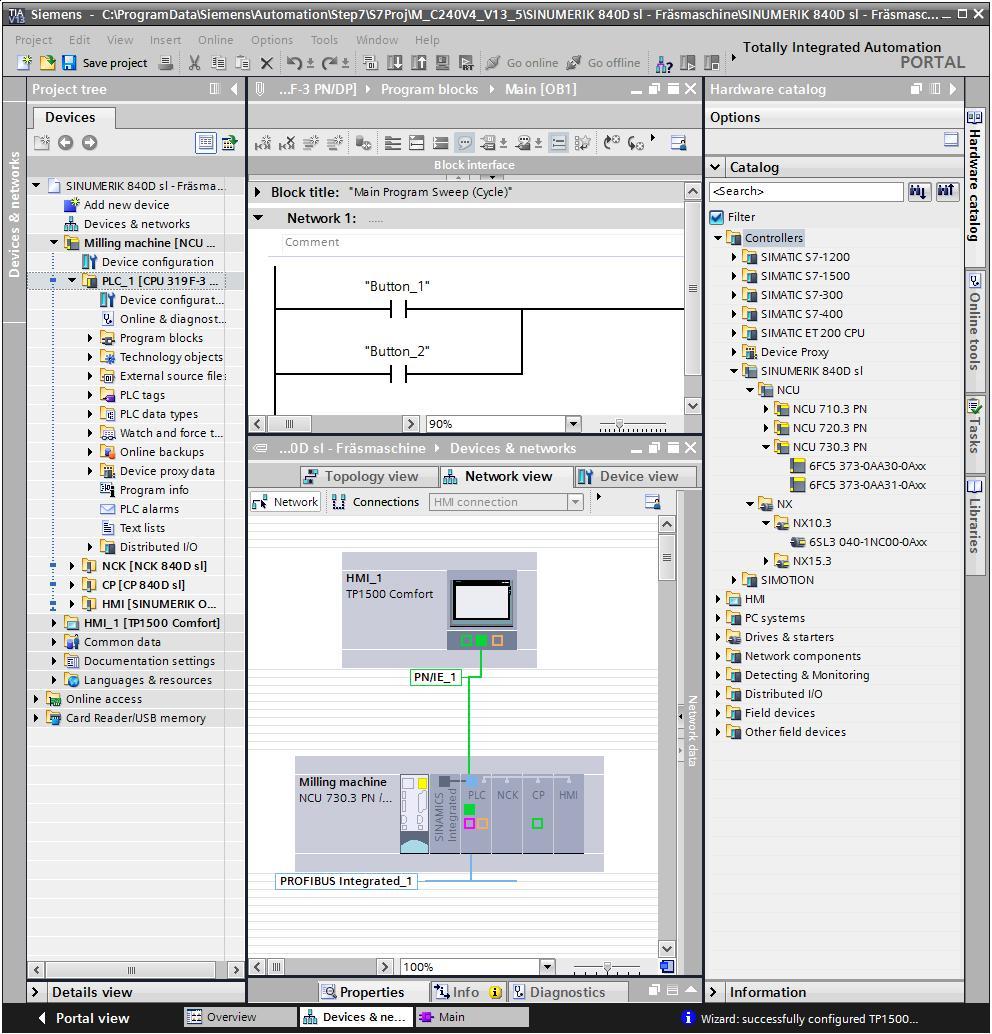Click the Overview taskbar button

(240, 1017)
